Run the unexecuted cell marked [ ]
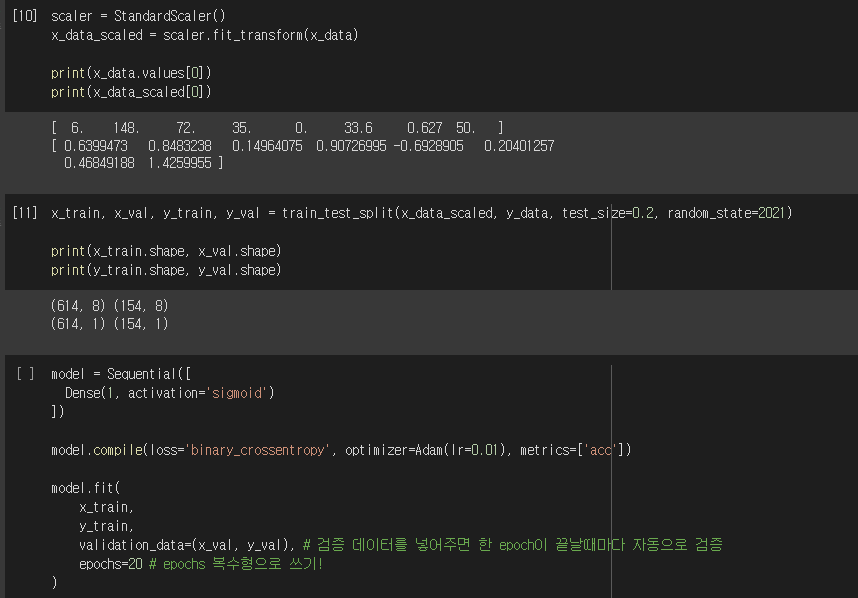This screenshot has width=858, height=598. point(25,374)
